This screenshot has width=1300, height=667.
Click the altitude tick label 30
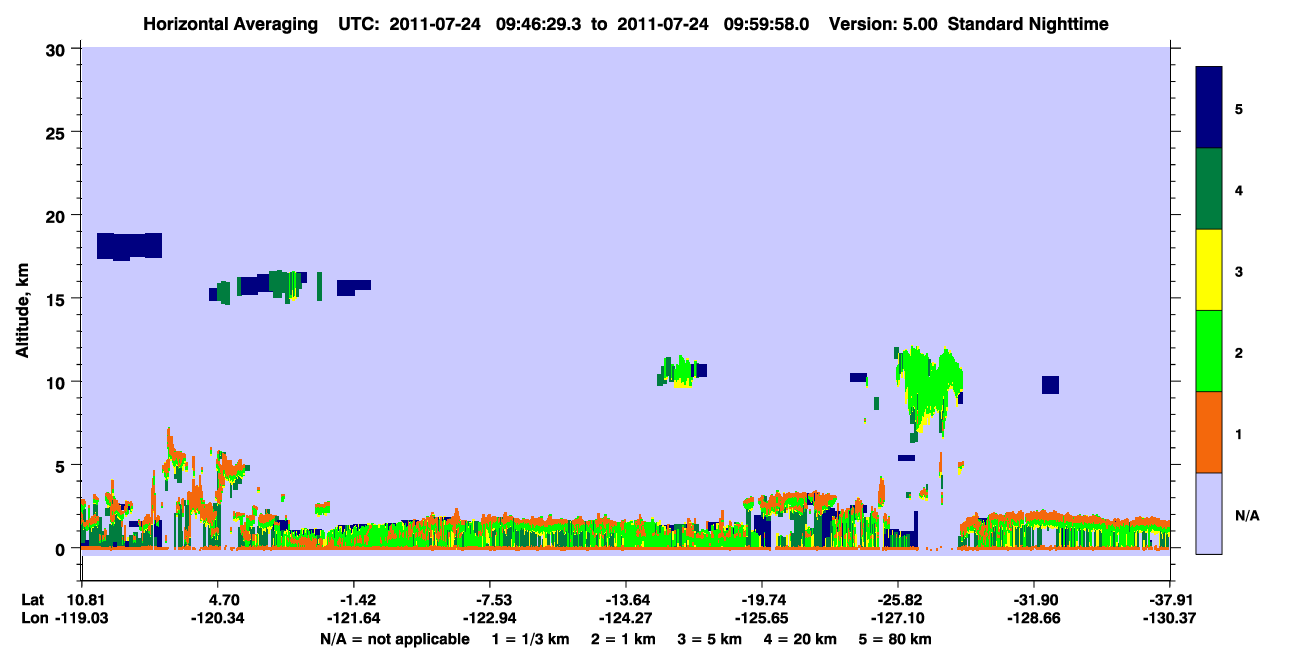58,49
